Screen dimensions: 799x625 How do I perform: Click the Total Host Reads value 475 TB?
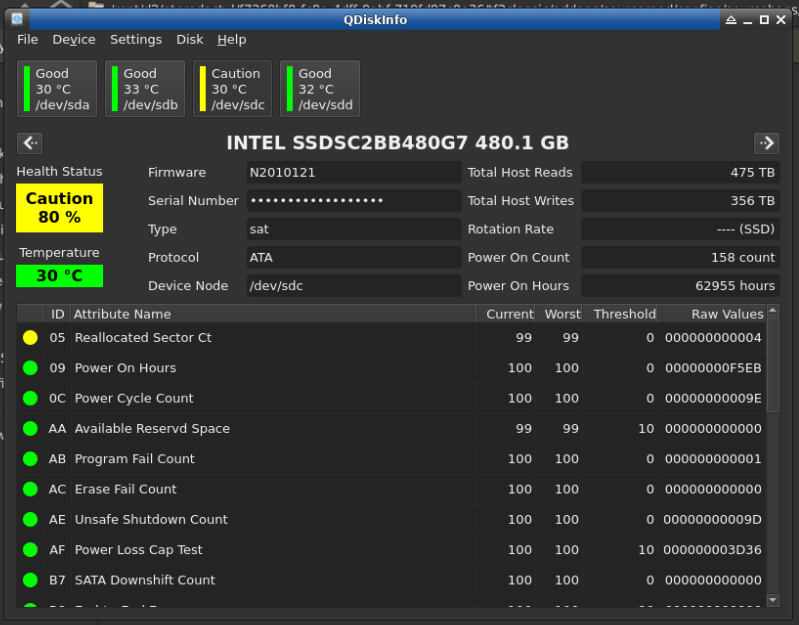(x=680, y=172)
